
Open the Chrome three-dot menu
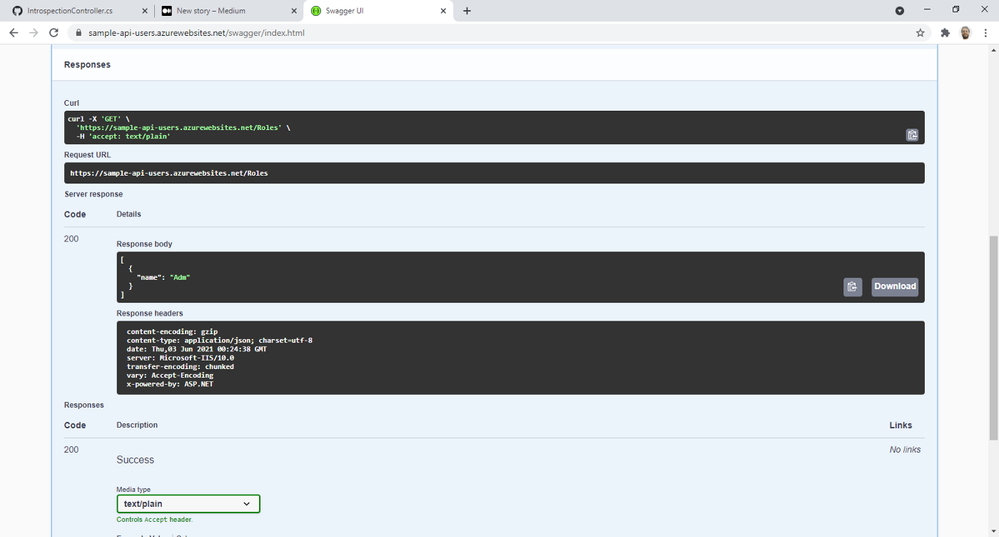pyautogui.click(x=985, y=32)
